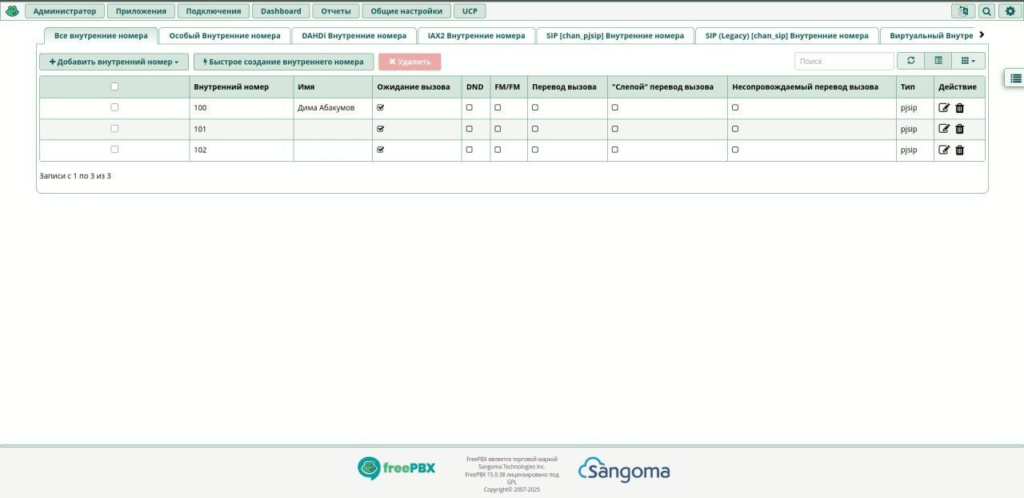Delete extension 101 trash icon
Screen dimensions: 1024x498
point(959,129)
